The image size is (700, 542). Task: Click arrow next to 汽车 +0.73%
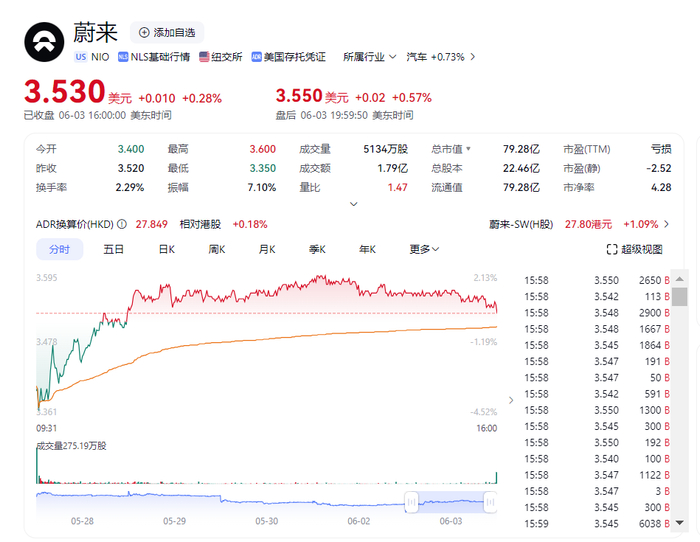tap(473, 57)
